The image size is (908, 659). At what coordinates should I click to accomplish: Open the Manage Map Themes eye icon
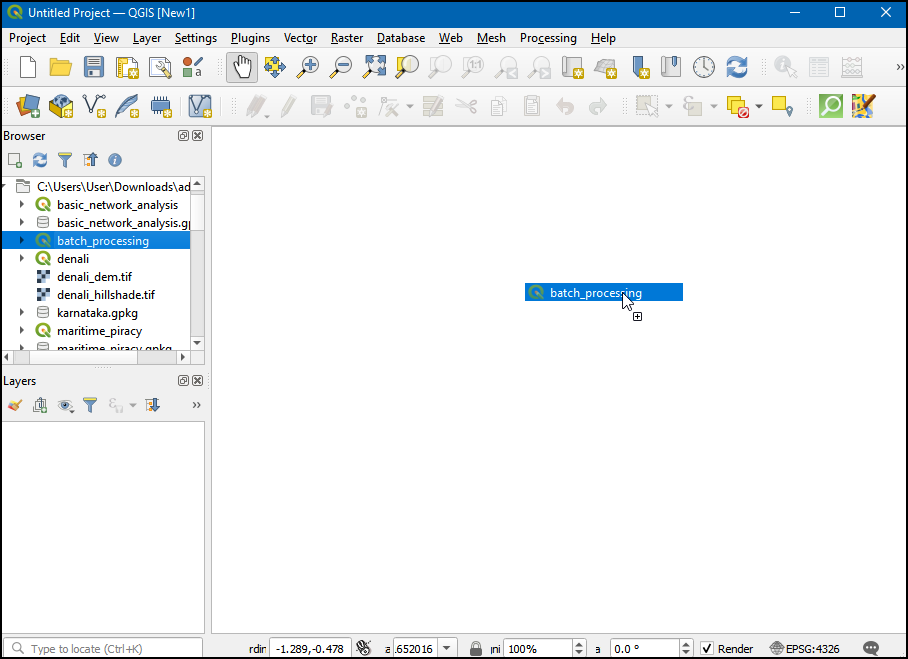pos(65,405)
